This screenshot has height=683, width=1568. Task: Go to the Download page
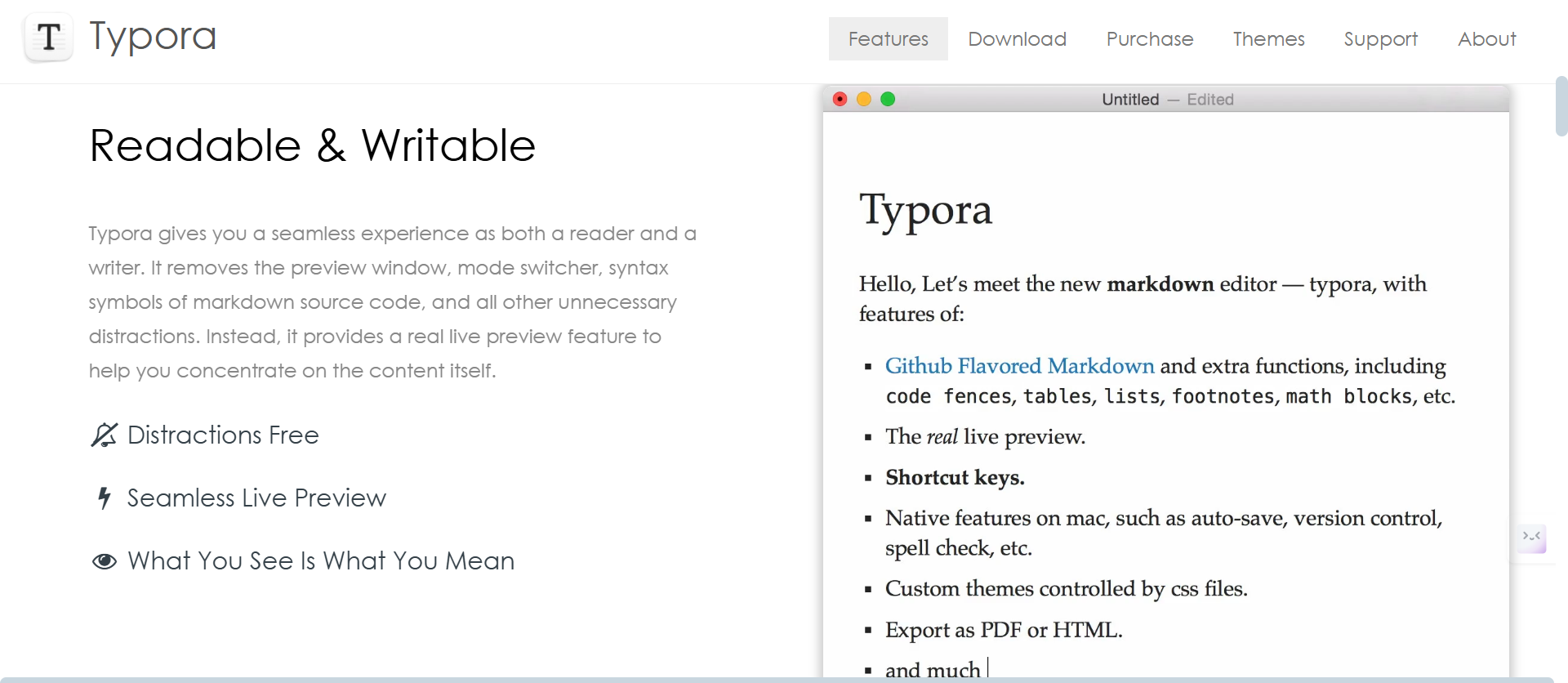pos(1018,38)
